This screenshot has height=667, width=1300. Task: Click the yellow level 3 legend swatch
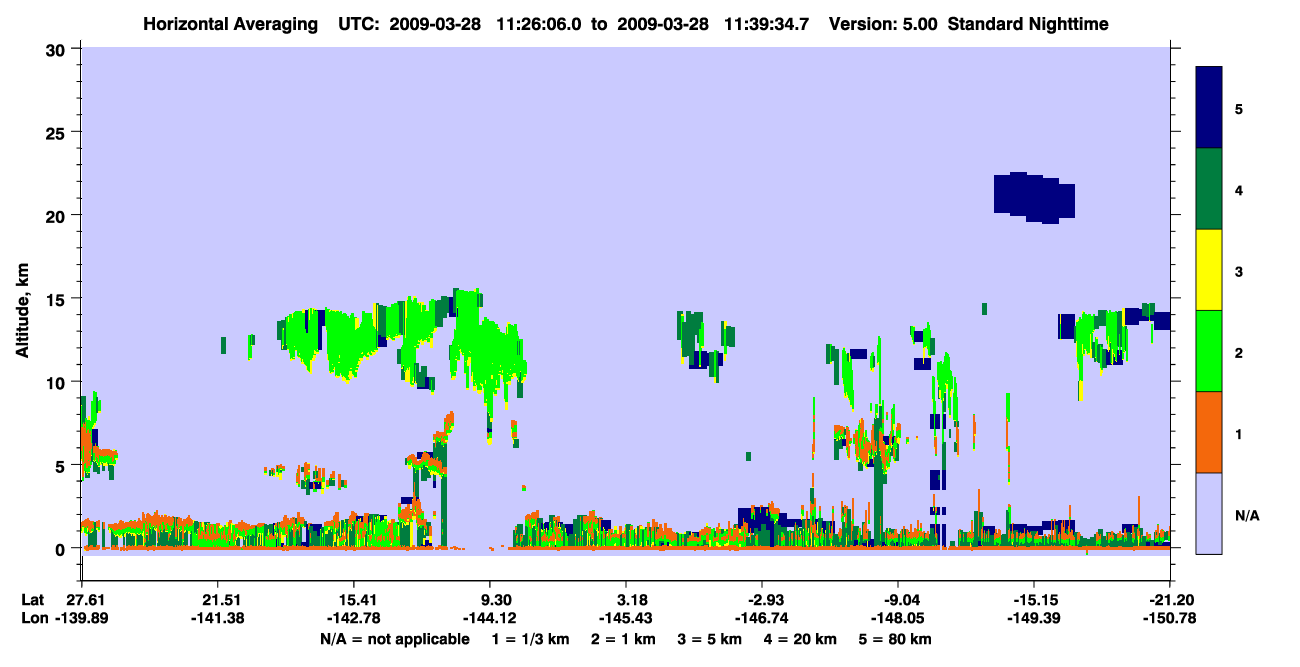[1209, 270]
